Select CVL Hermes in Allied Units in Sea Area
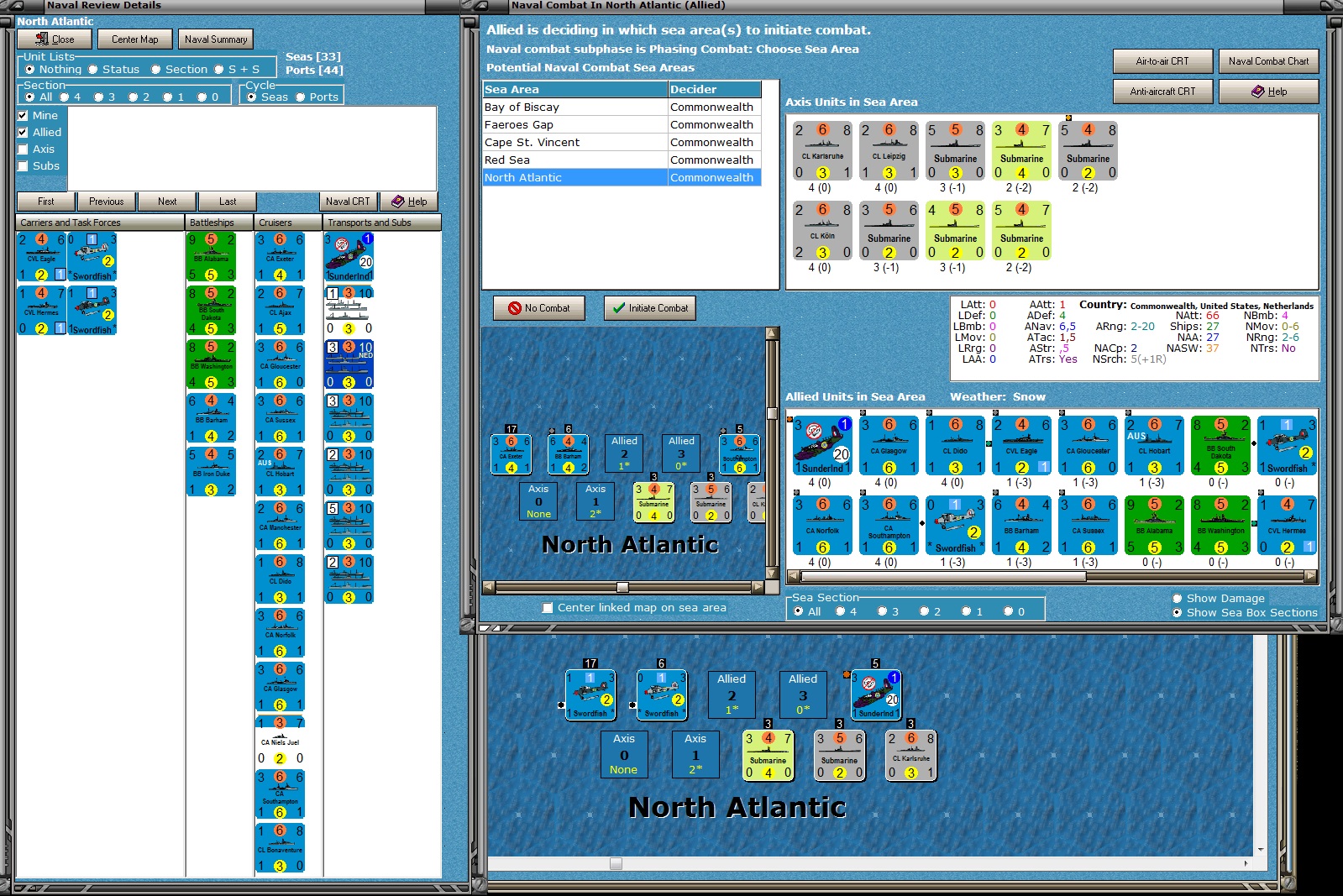 click(x=1288, y=526)
